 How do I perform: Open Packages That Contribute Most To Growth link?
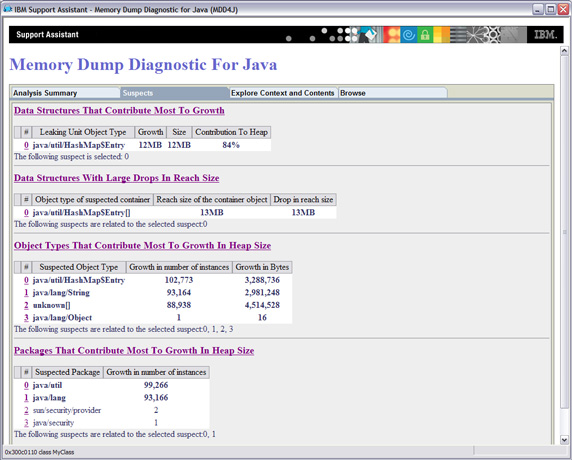pos(134,351)
